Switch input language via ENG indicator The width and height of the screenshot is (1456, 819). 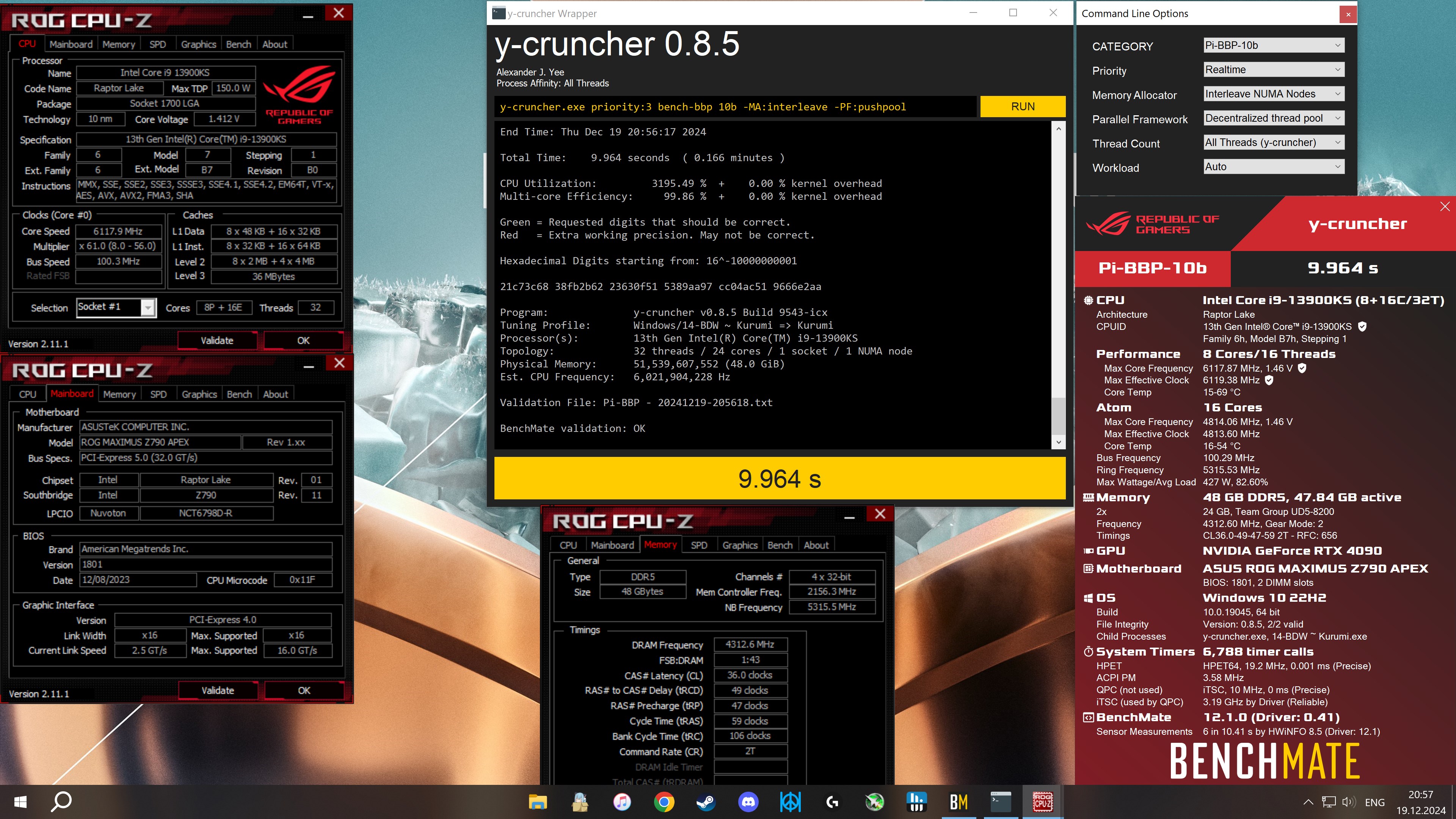(1374, 802)
